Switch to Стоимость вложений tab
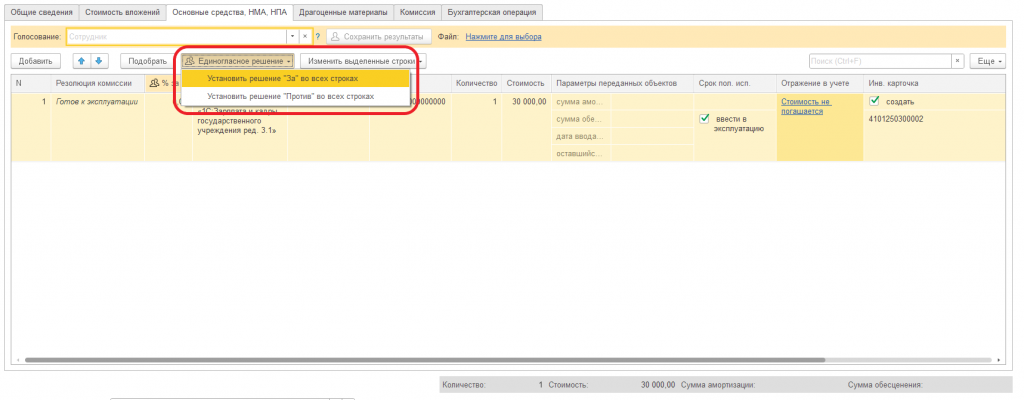The image size is (1024, 400). tap(122, 12)
